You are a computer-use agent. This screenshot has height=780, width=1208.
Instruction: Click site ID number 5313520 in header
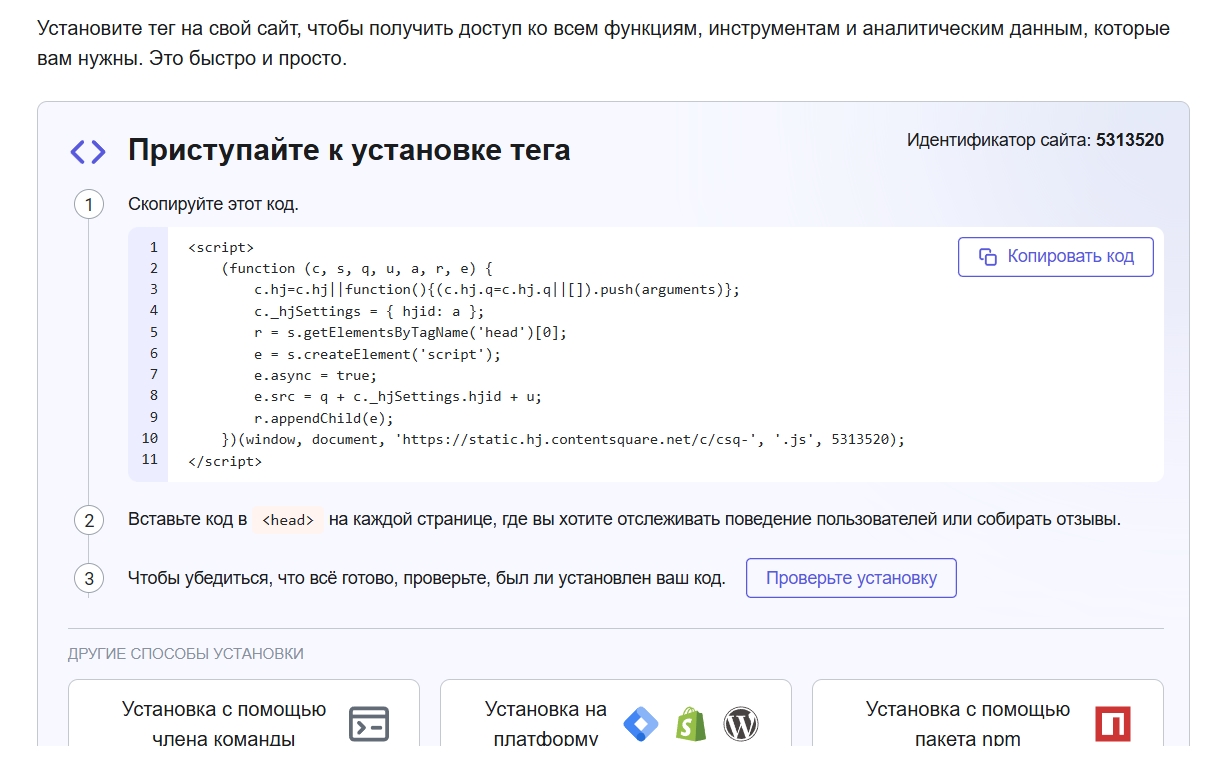pos(1130,140)
